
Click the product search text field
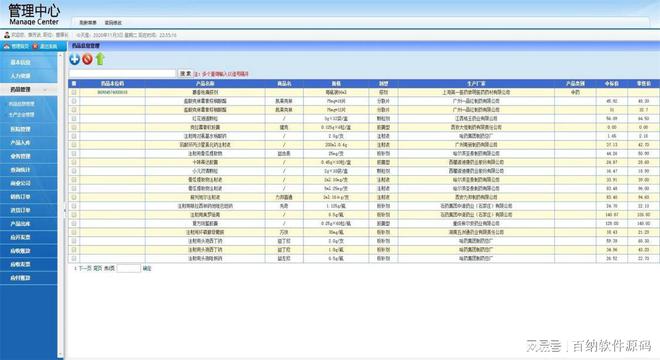pyautogui.click(x=122, y=74)
